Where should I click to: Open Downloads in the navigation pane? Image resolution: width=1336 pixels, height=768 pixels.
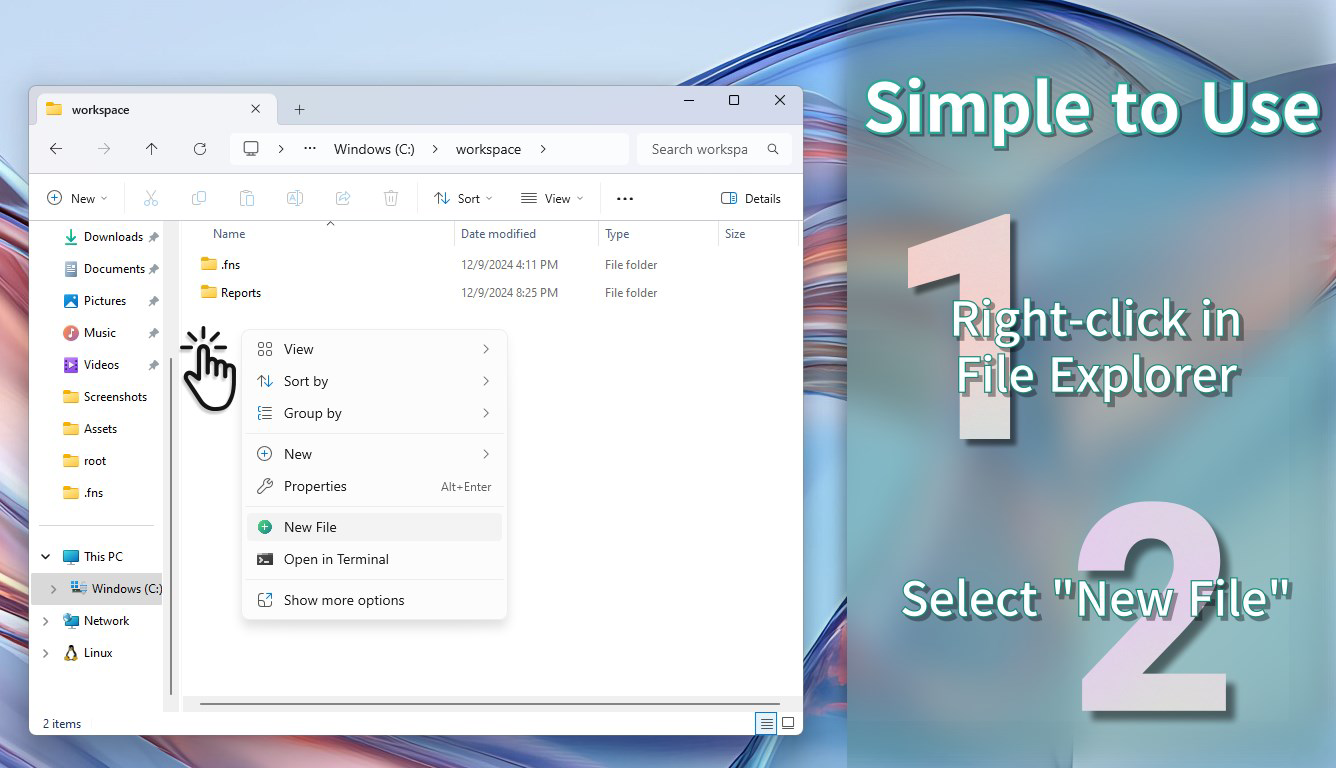tap(110, 237)
